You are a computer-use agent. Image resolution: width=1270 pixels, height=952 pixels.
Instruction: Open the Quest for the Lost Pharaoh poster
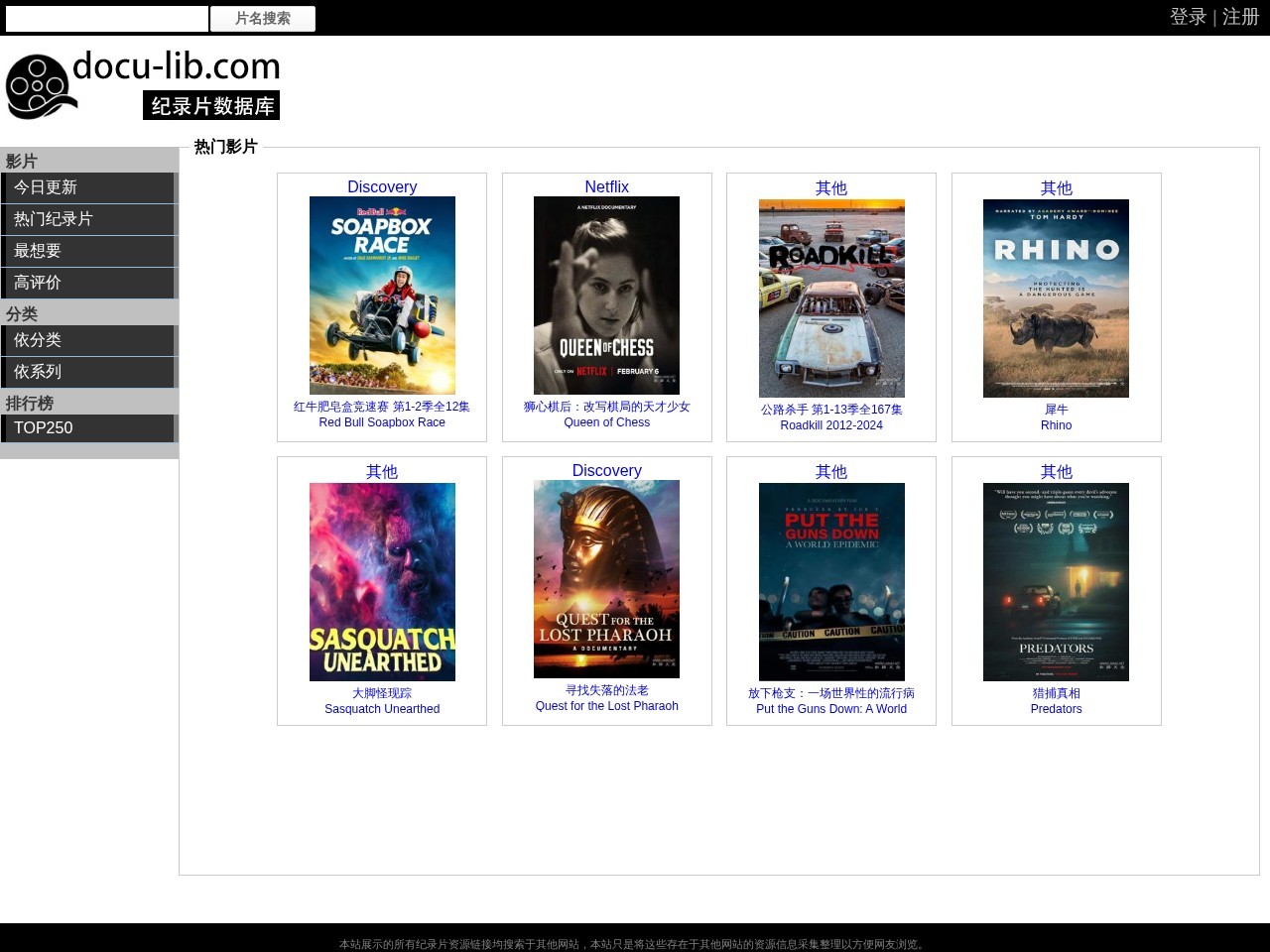coord(606,579)
